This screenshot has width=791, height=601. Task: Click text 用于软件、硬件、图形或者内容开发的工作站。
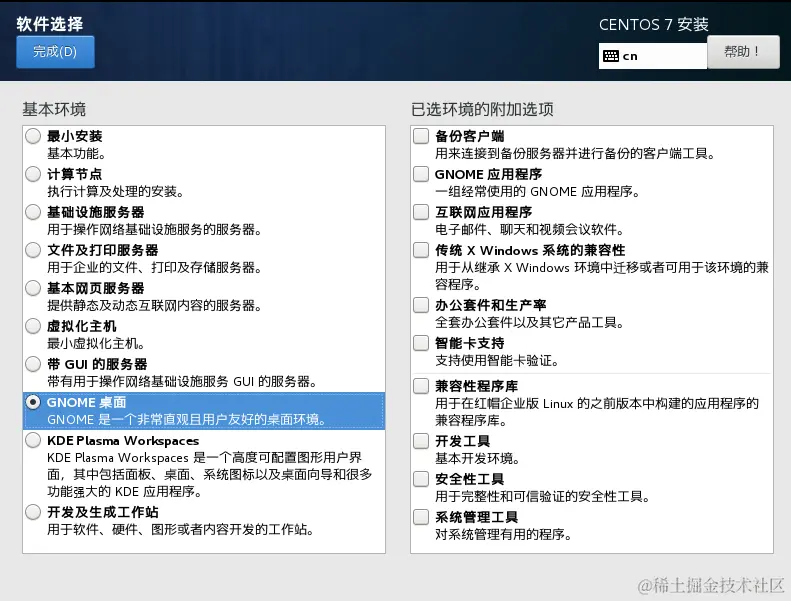181,529
